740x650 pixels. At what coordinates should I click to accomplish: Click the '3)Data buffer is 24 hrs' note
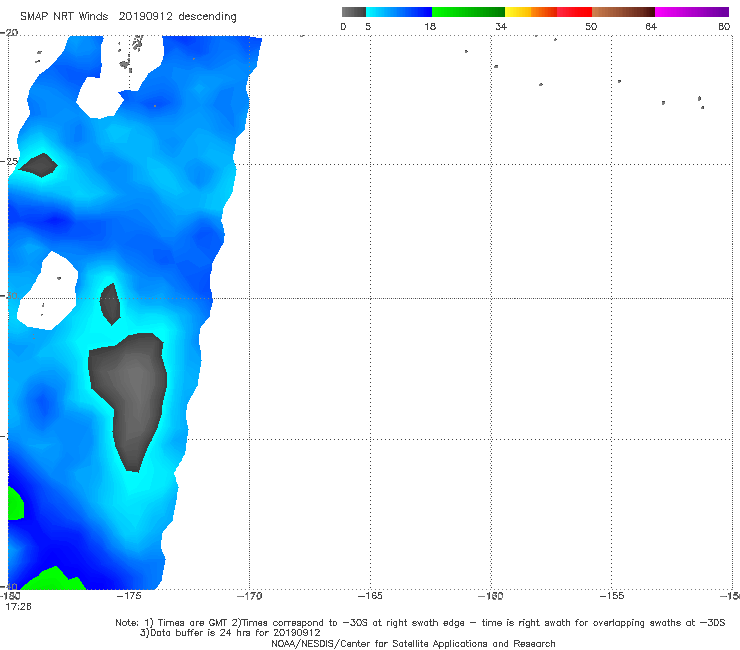click(230, 633)
